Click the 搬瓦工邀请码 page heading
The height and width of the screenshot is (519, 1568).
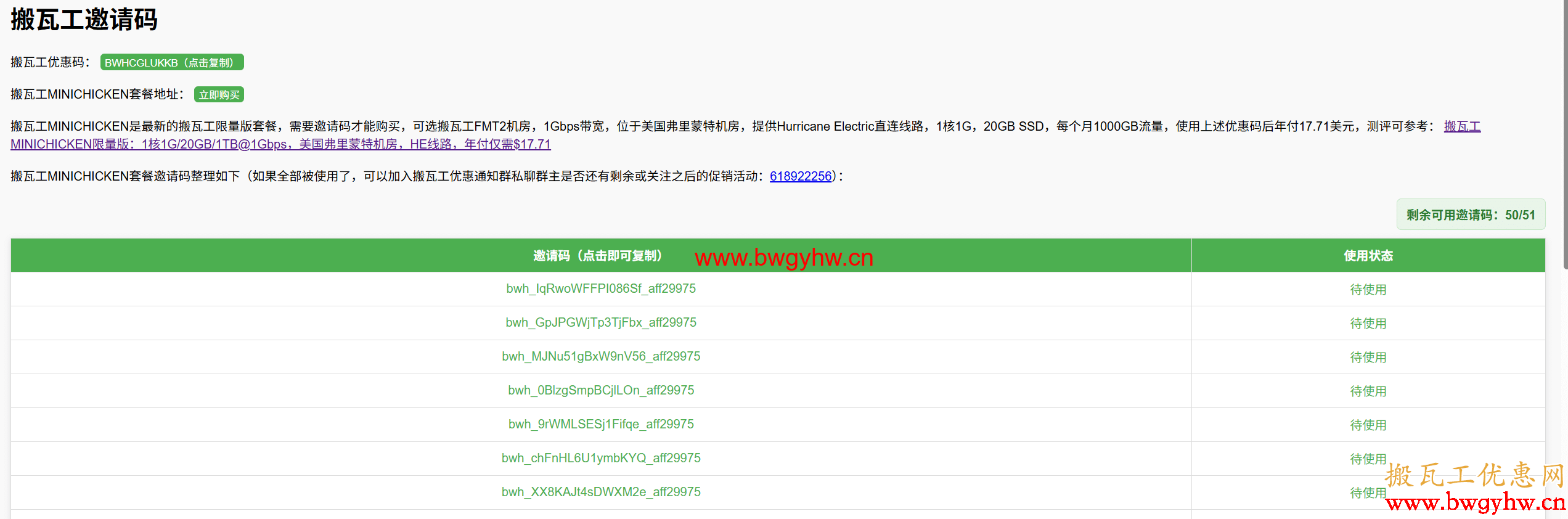pos(84,19)
